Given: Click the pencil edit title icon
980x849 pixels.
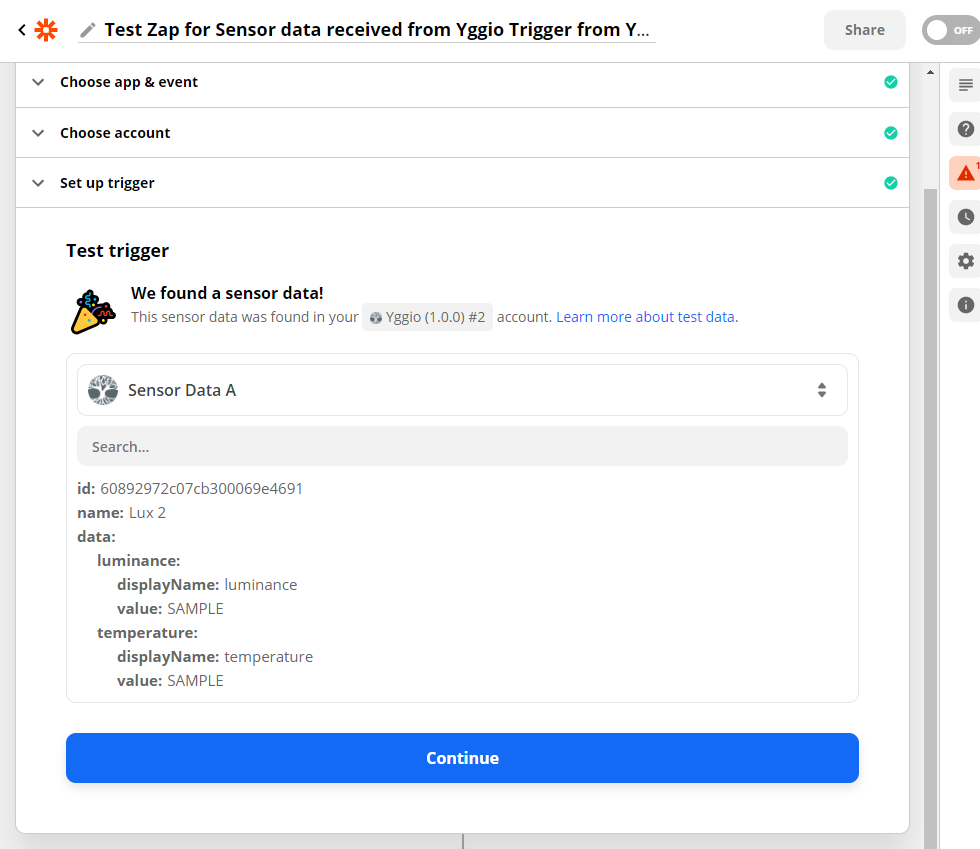Looking at the screenshot, I should point(88,30).
